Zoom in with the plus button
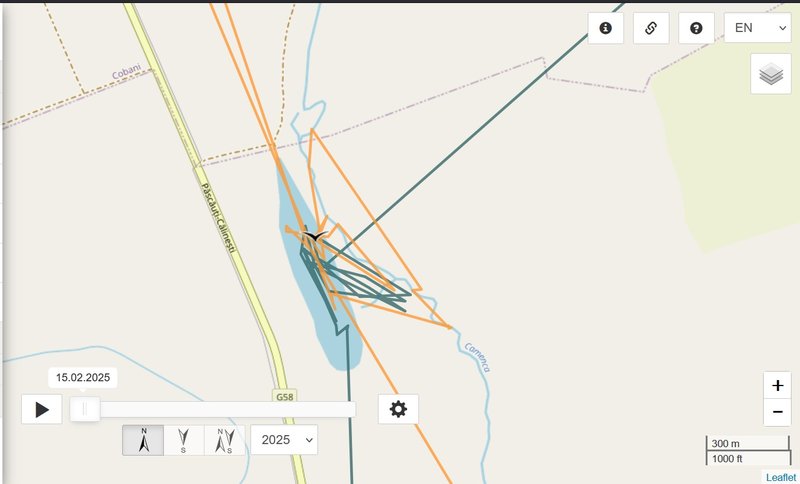Screen dimensions: 800x484 pyautogui.click(x=778, y=385)
